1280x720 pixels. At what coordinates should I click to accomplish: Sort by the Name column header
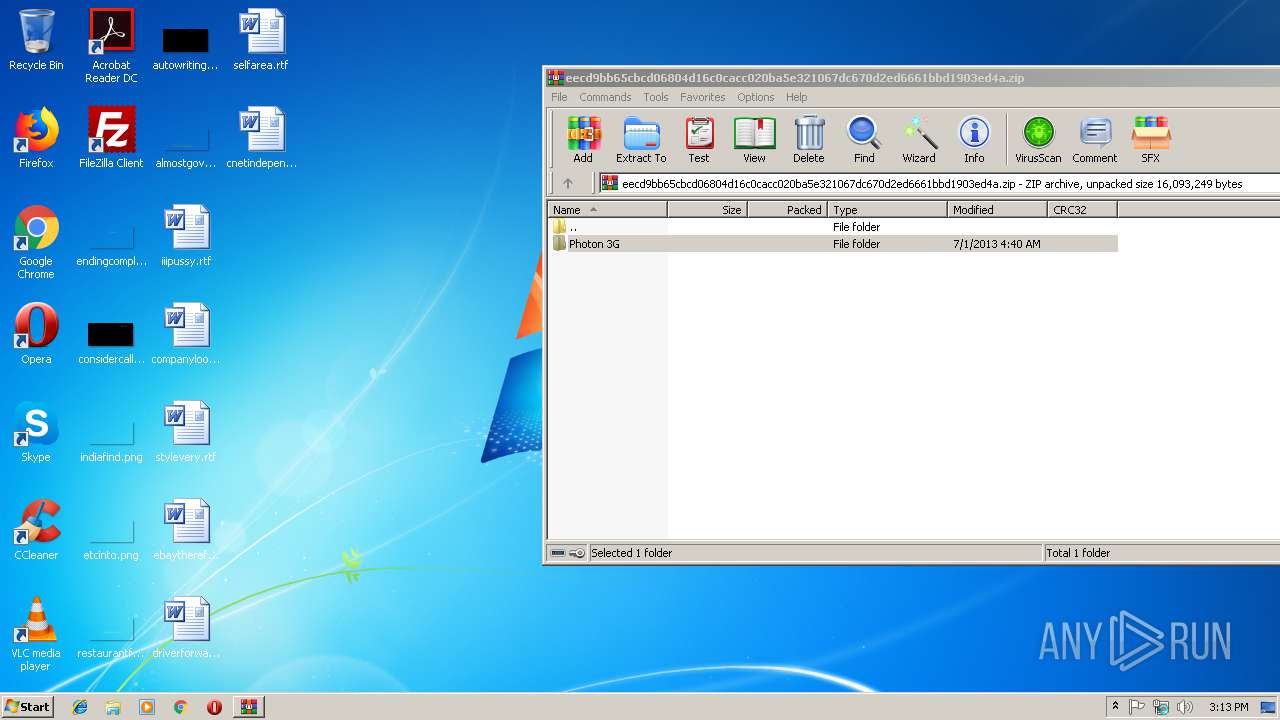tap(608, 210)
